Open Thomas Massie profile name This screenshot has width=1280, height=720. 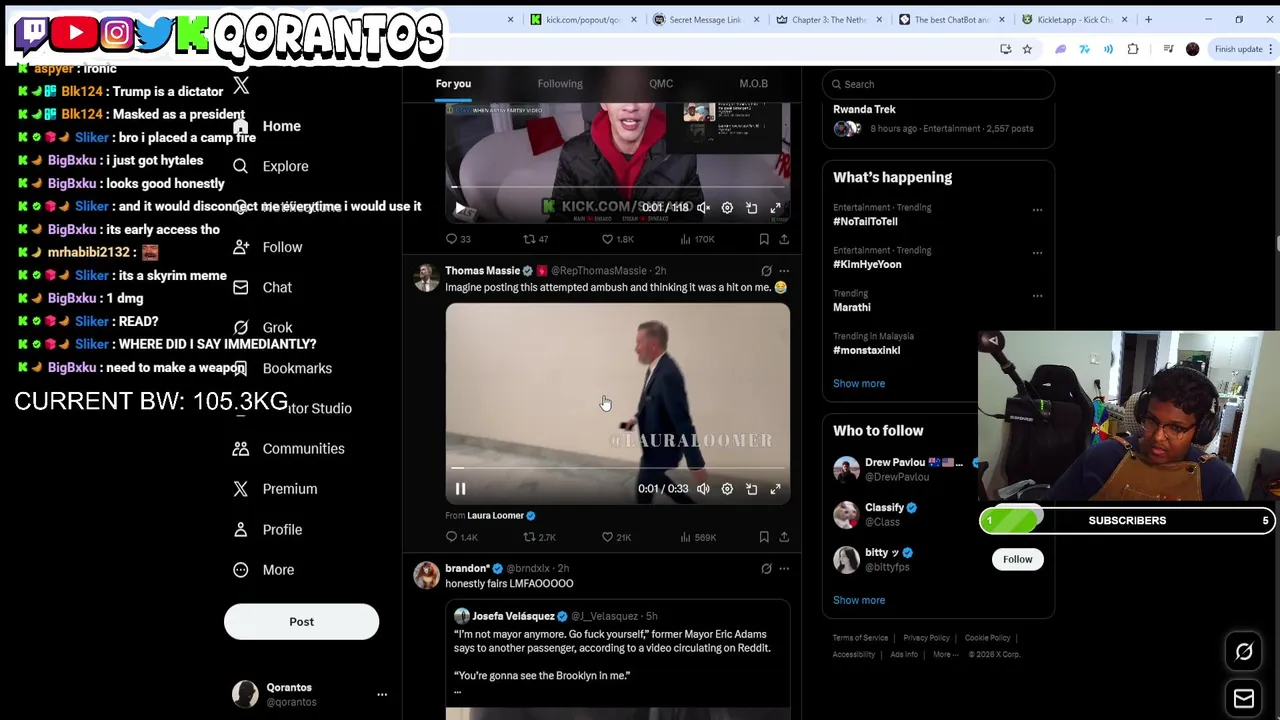point(482,271)
